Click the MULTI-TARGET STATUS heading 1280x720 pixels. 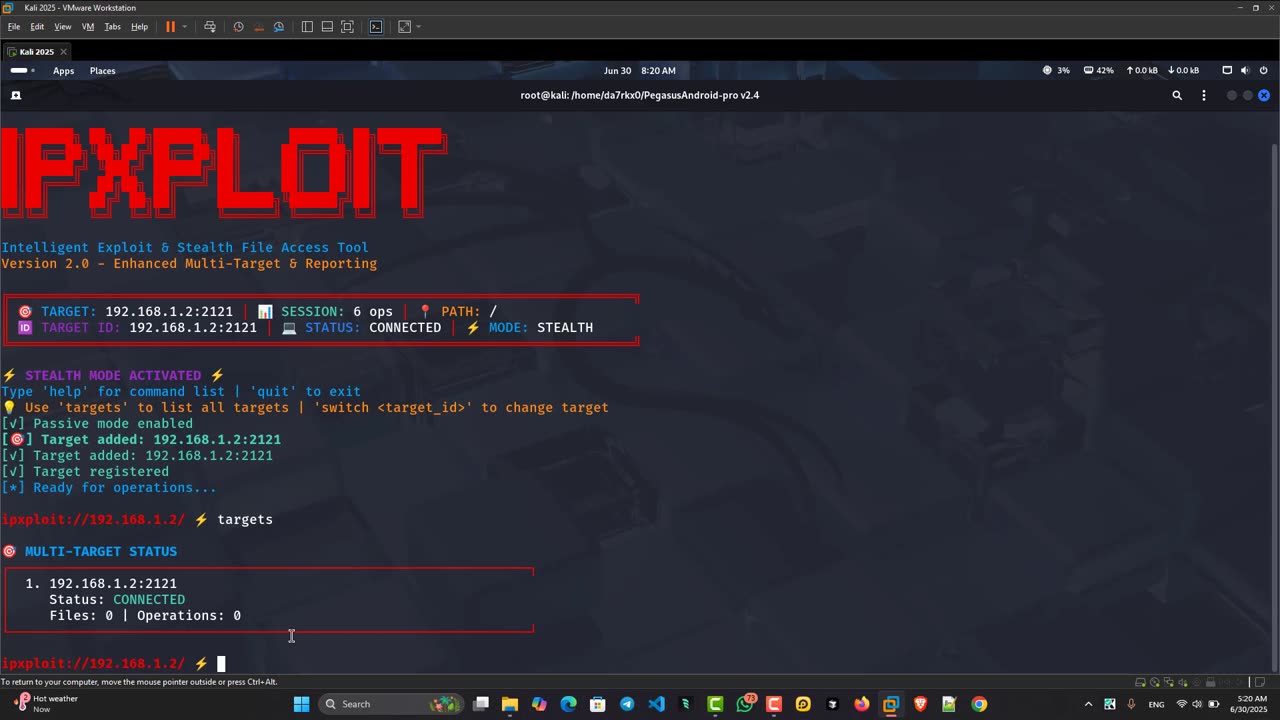pos(101,551)
